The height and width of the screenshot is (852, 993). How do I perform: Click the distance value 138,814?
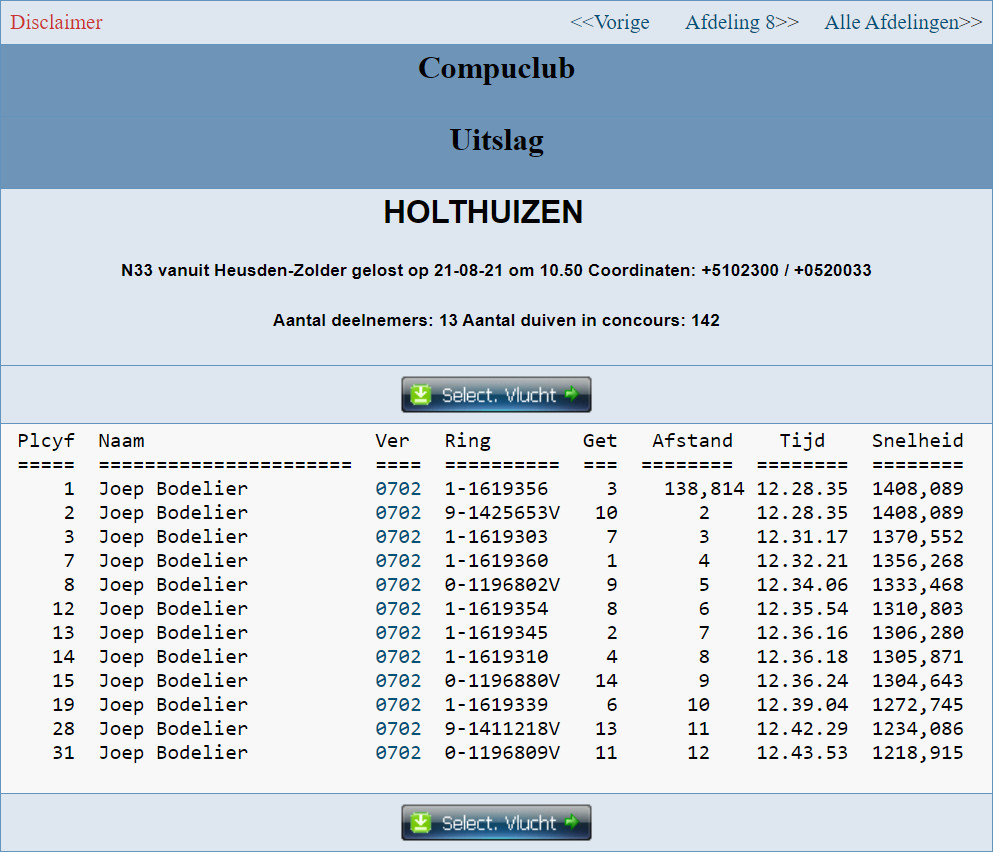tap(704, 489)
